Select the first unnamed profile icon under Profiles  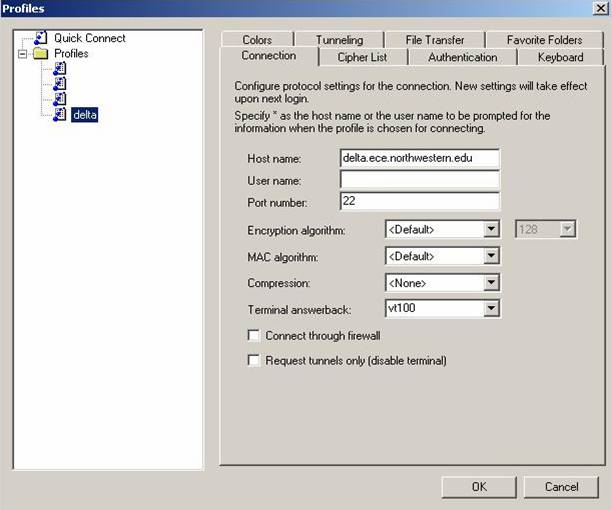coord(59,69)
